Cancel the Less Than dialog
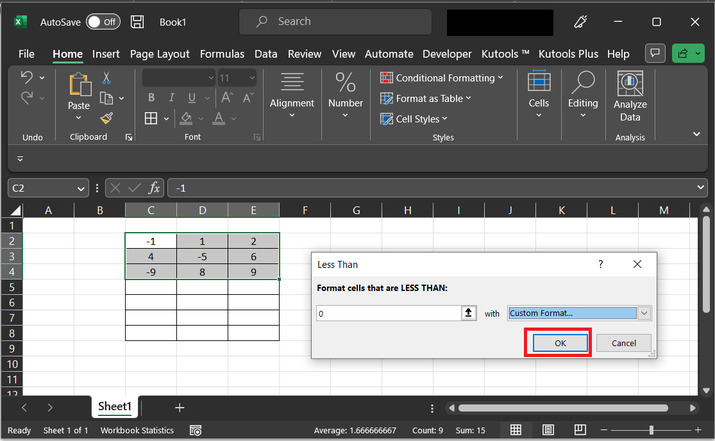 (623, 343)
